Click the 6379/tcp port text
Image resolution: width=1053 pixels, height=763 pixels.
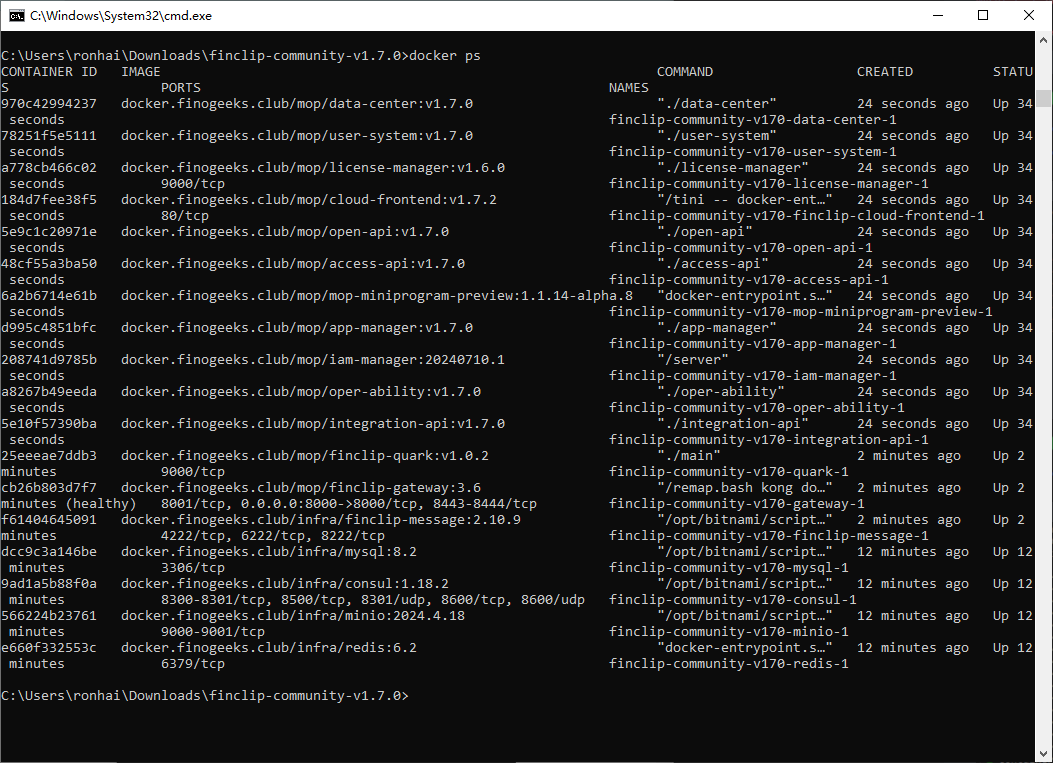pyautogui.click(x=193, y=664)
